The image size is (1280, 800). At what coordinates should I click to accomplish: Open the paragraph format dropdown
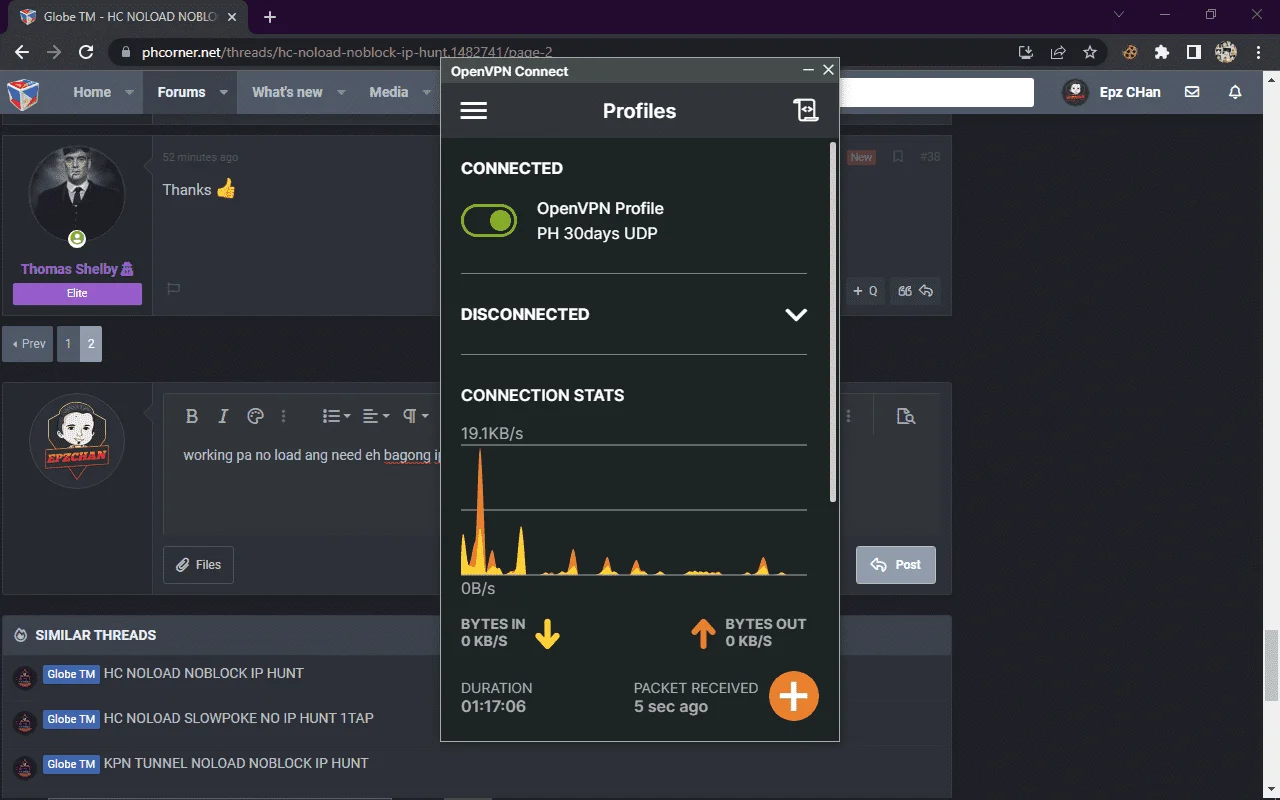point(416,416)
